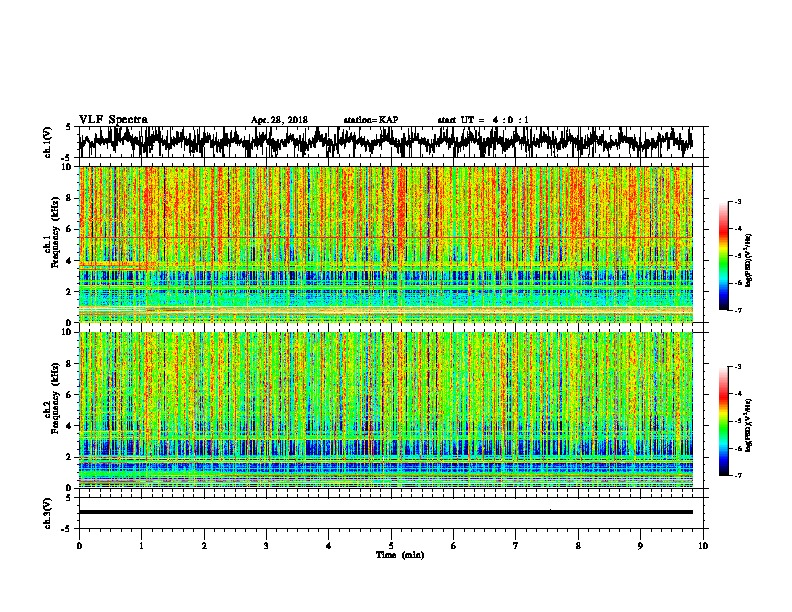Click the "-7" tick on ch.2 colorbar
Image resolution: width=792 pixels, height=612 pixels.
point(738,475)
